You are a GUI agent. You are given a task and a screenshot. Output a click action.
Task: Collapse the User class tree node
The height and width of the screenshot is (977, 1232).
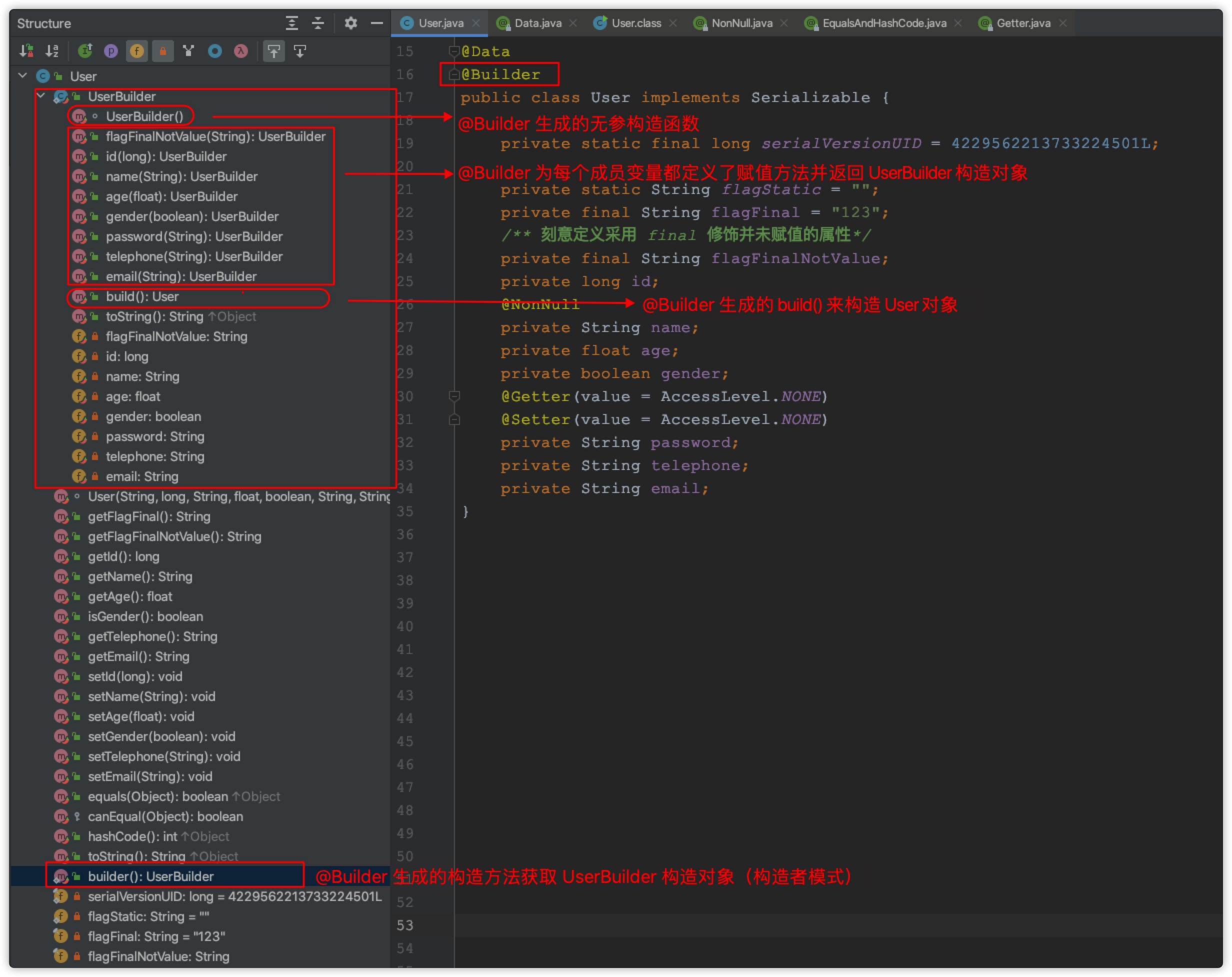coord(23,76)
